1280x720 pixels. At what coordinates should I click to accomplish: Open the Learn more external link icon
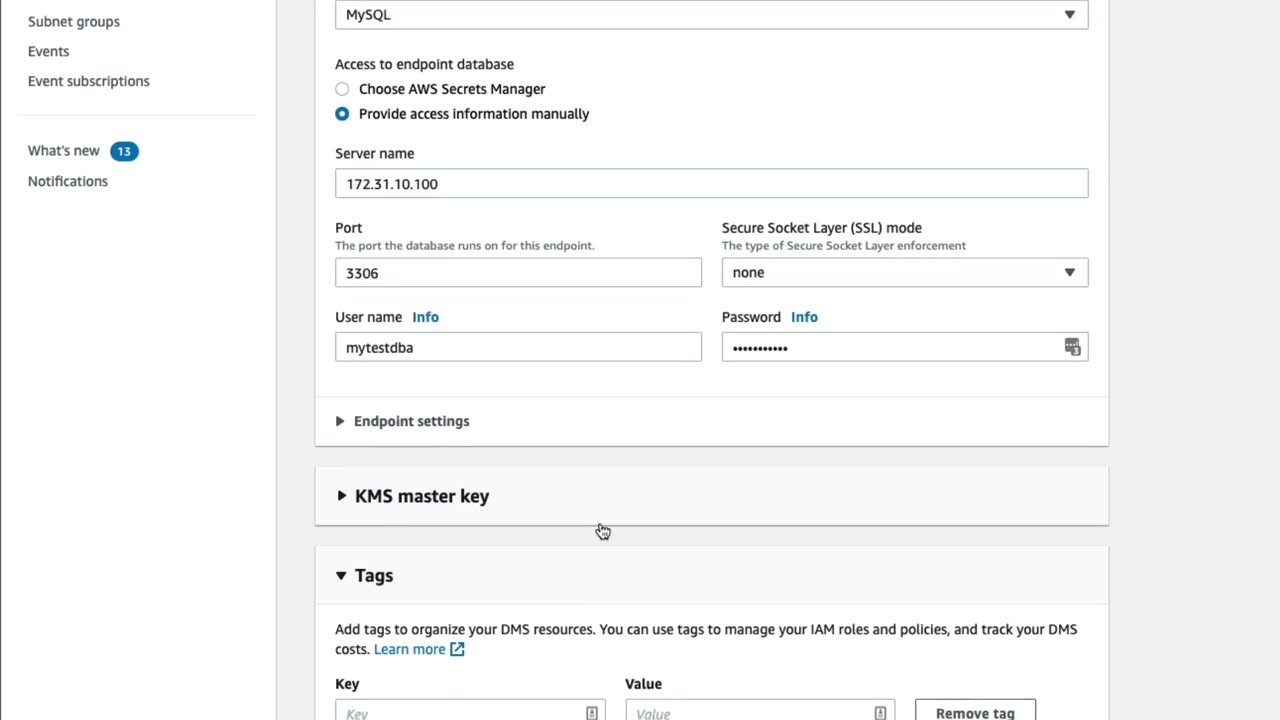coord(457,650)
